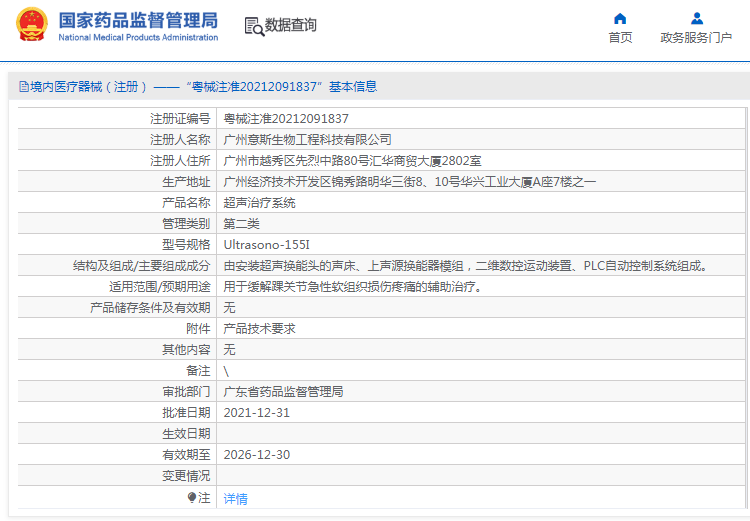The image size is (750, 521).
Task: Click the 数据查询 magnifier document icon
Action: click(x=253, y=26)
